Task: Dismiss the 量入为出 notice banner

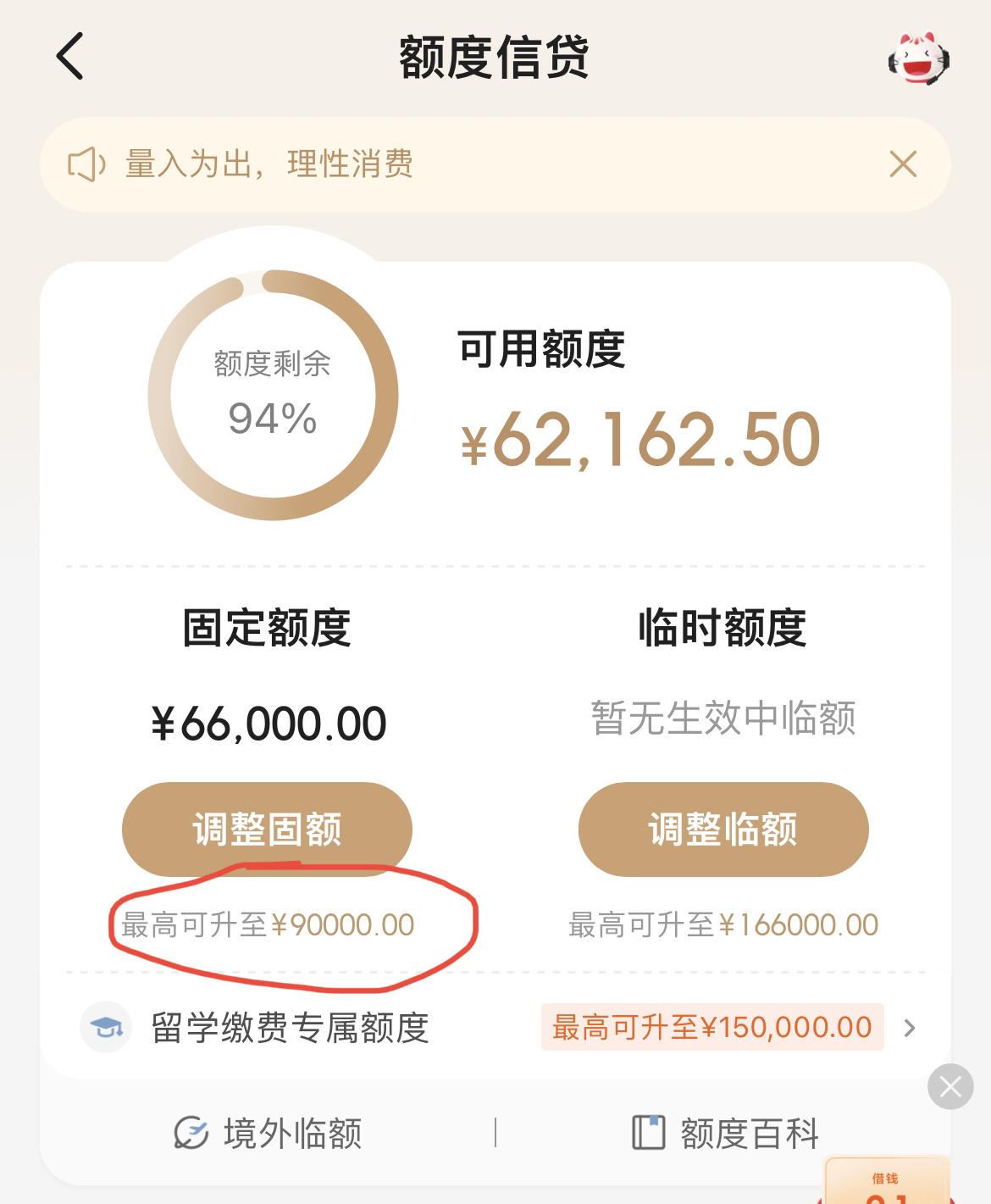Action: 903,164
